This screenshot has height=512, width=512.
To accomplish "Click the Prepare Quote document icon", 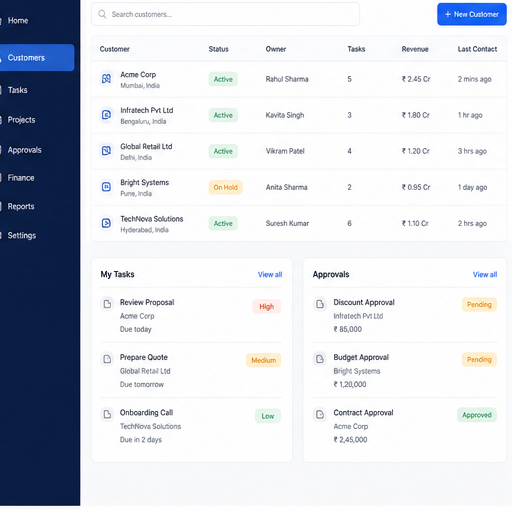I will pos(107,359).
